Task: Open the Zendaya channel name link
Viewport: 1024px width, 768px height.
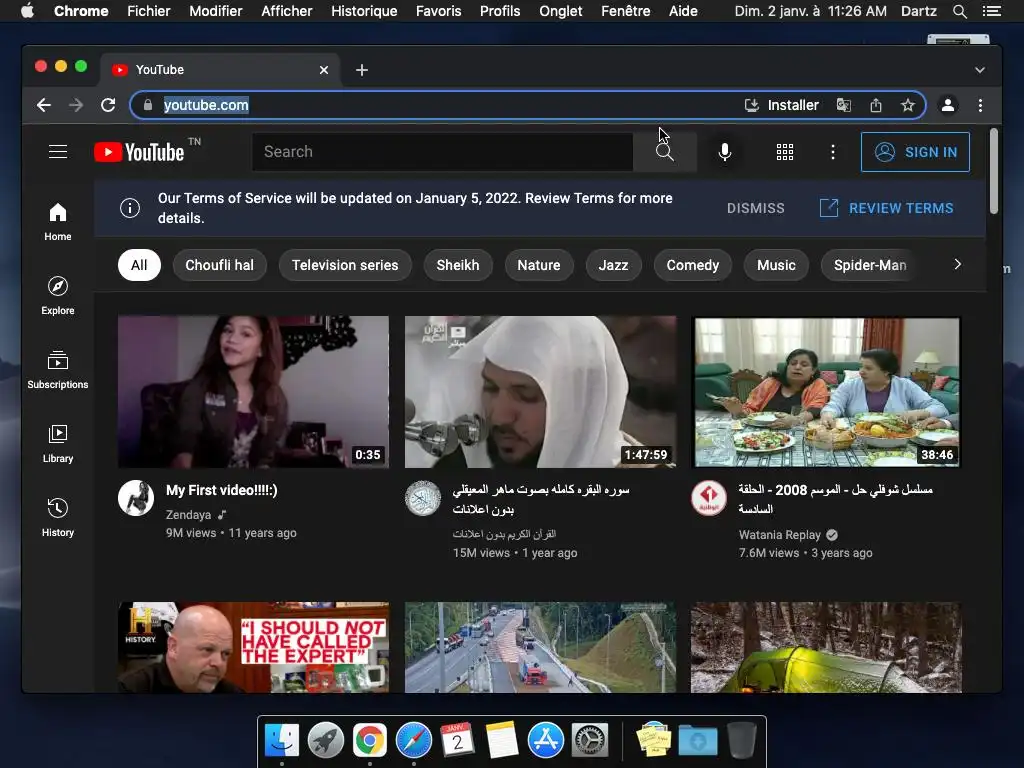Action: 188,515
